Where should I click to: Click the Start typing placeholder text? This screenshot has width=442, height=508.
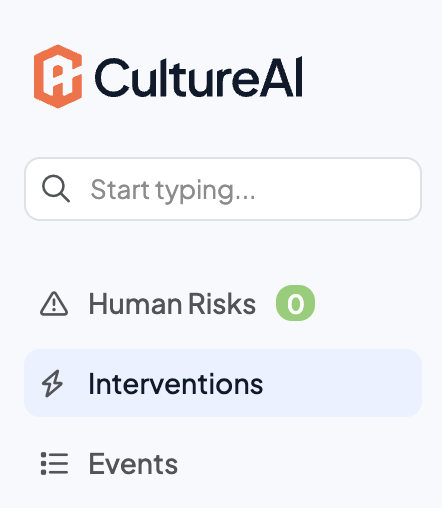tap(173, 190)
